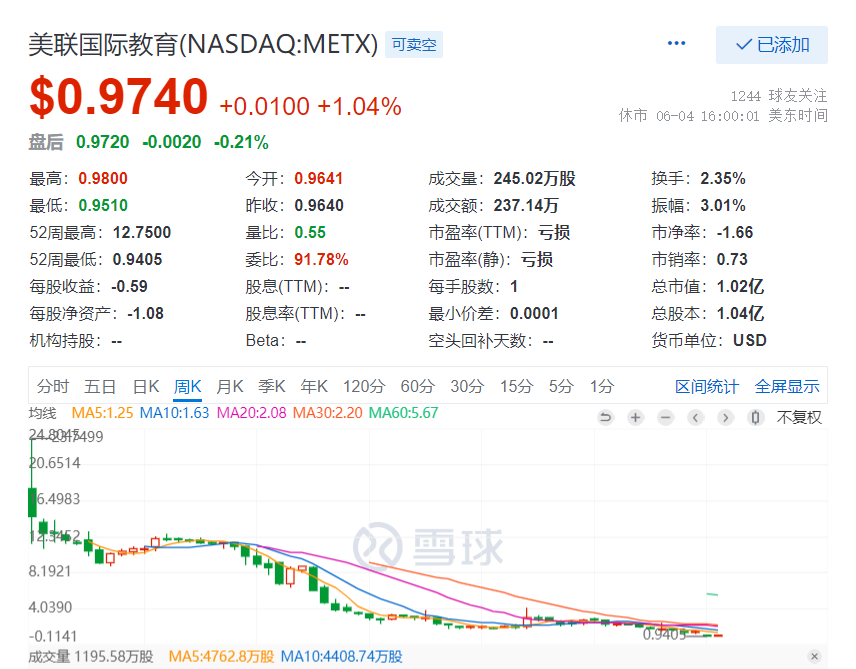Click the MA10:1.63 moving average label

[174, 413]
